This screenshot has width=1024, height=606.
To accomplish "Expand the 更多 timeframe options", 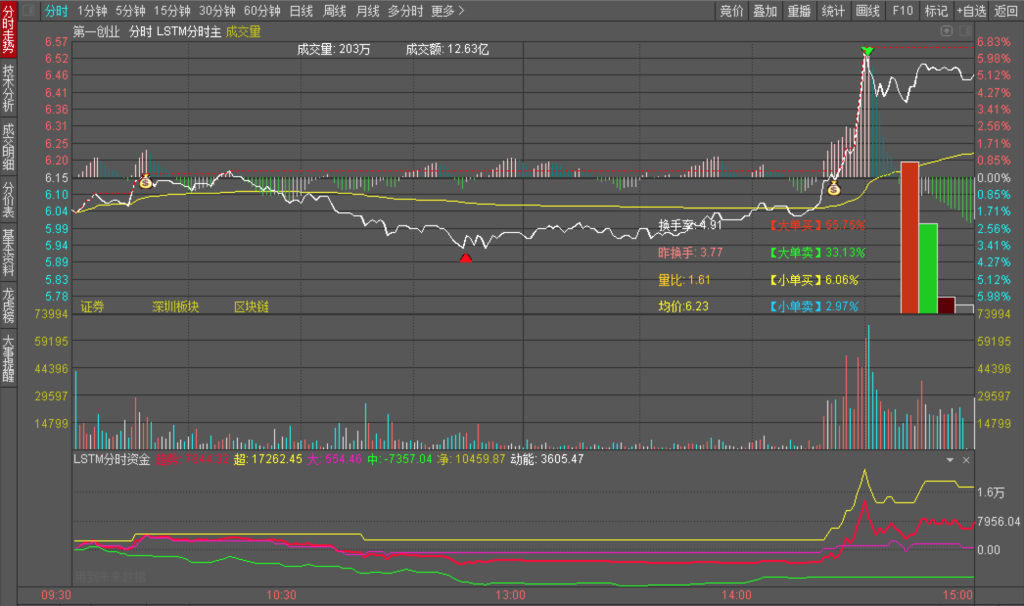I will [447, 11].
